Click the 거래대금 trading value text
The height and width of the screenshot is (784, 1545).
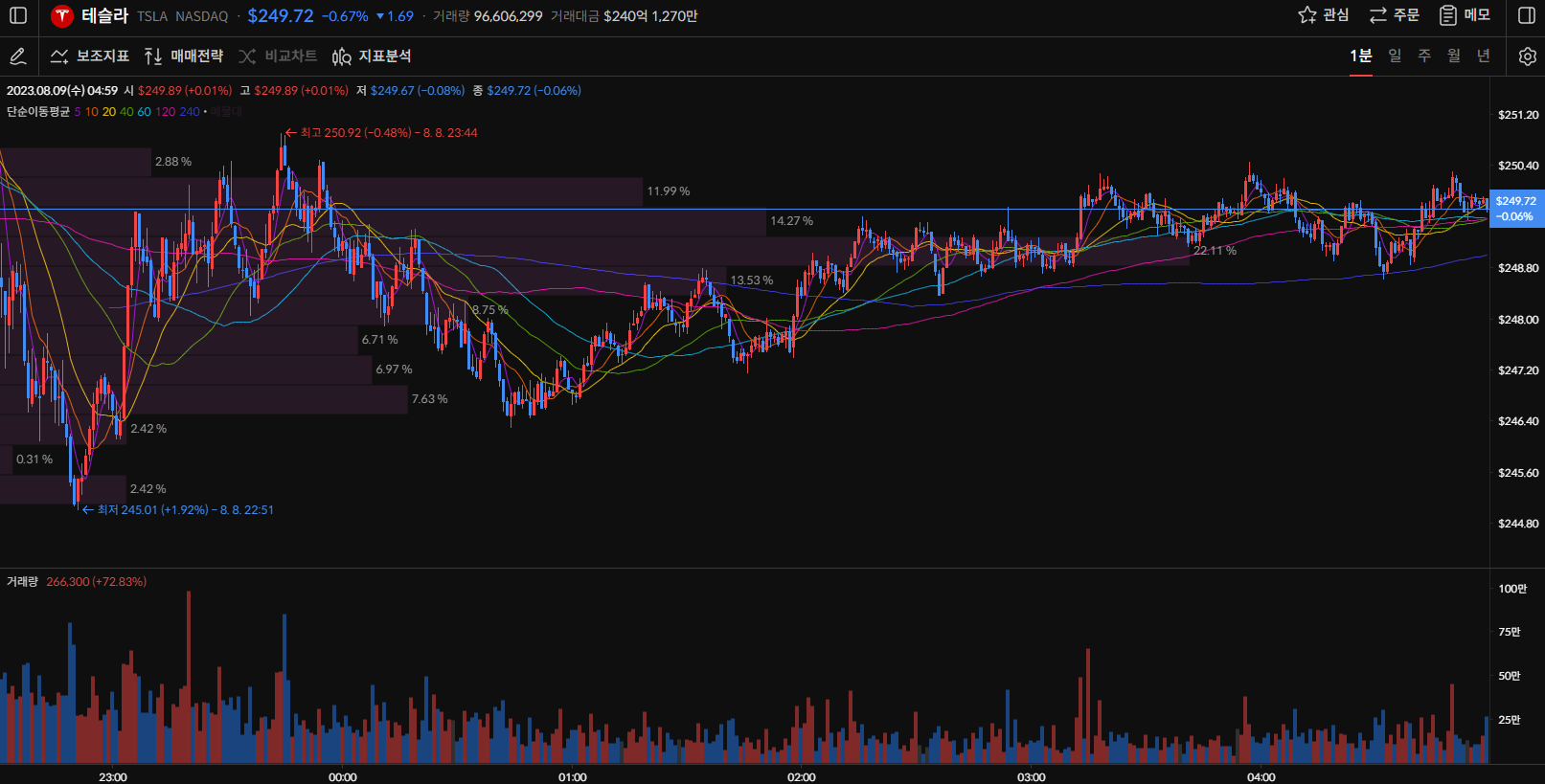575,16
